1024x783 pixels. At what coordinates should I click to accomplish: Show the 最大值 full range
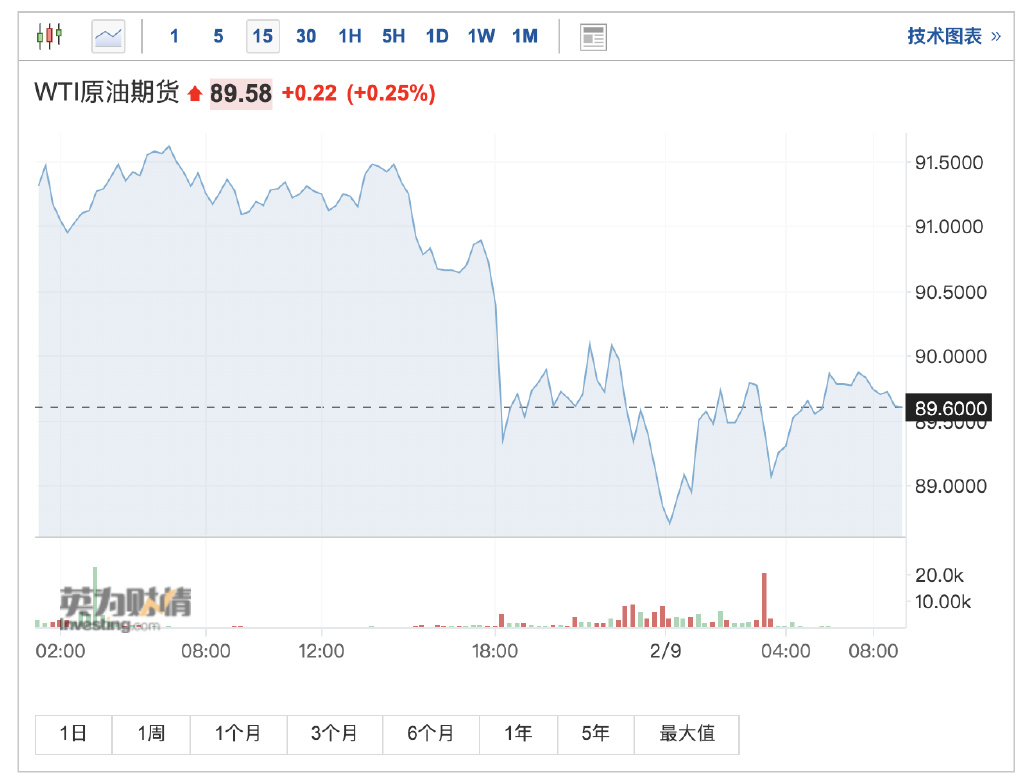pos(687,734)
